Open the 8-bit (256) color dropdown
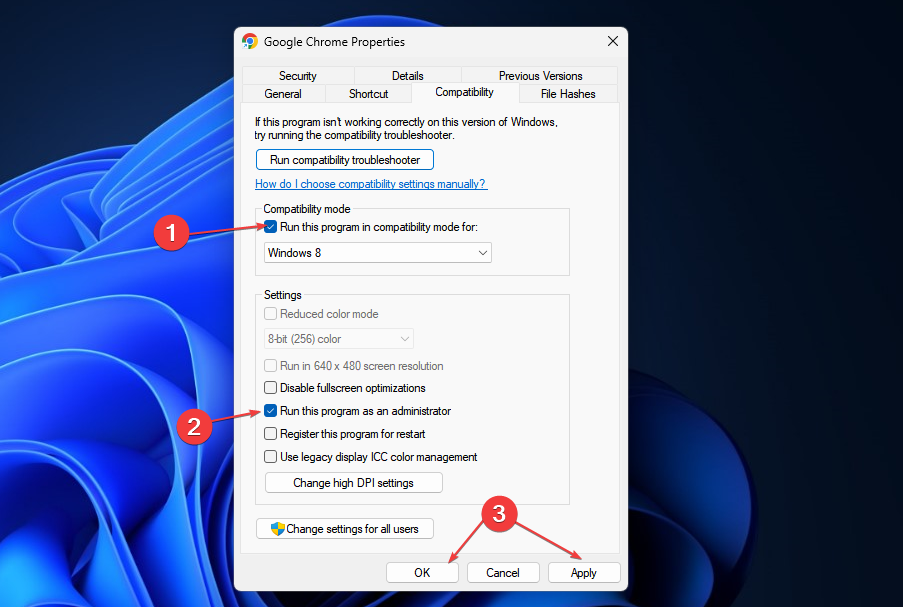This screenshot has height=607, width=903. [339, 339]
